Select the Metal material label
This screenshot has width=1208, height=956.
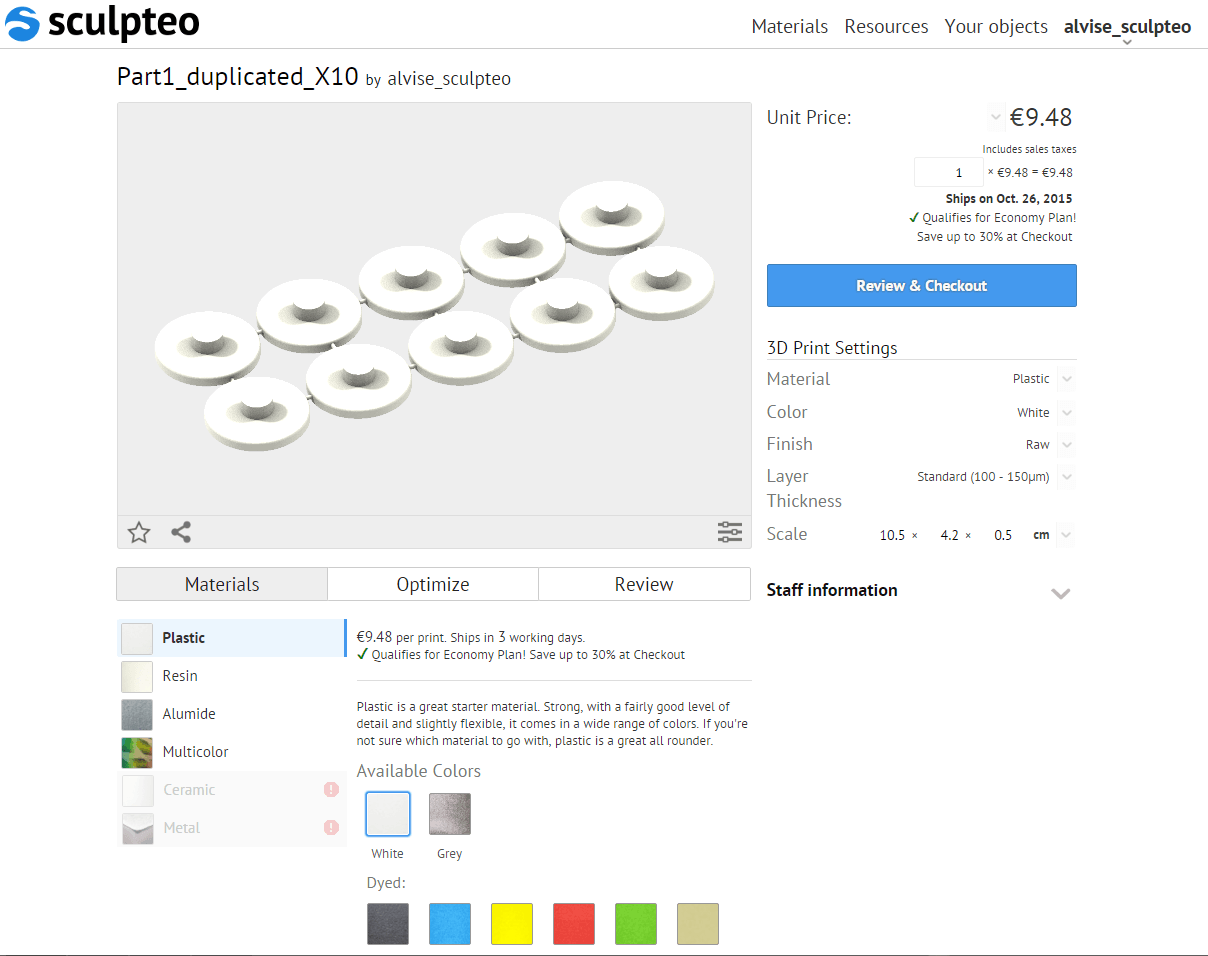tap(182, 828)
